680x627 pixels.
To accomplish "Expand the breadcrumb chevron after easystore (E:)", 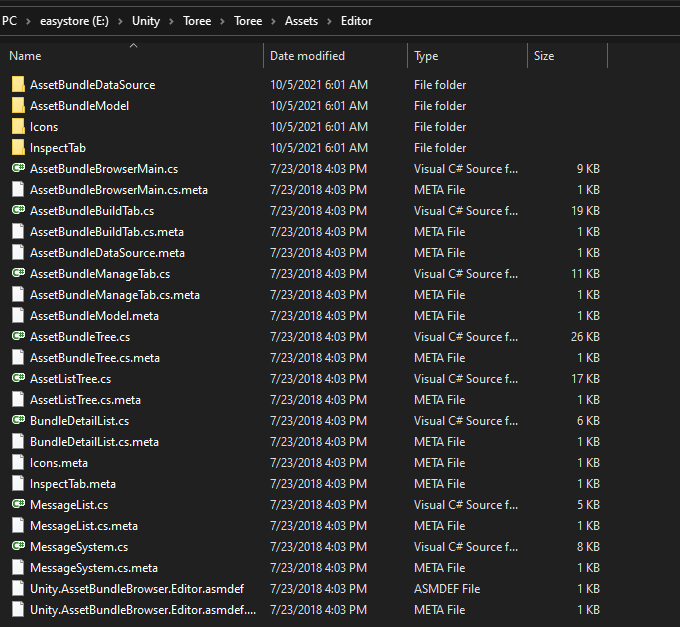I will click(121, 21).
